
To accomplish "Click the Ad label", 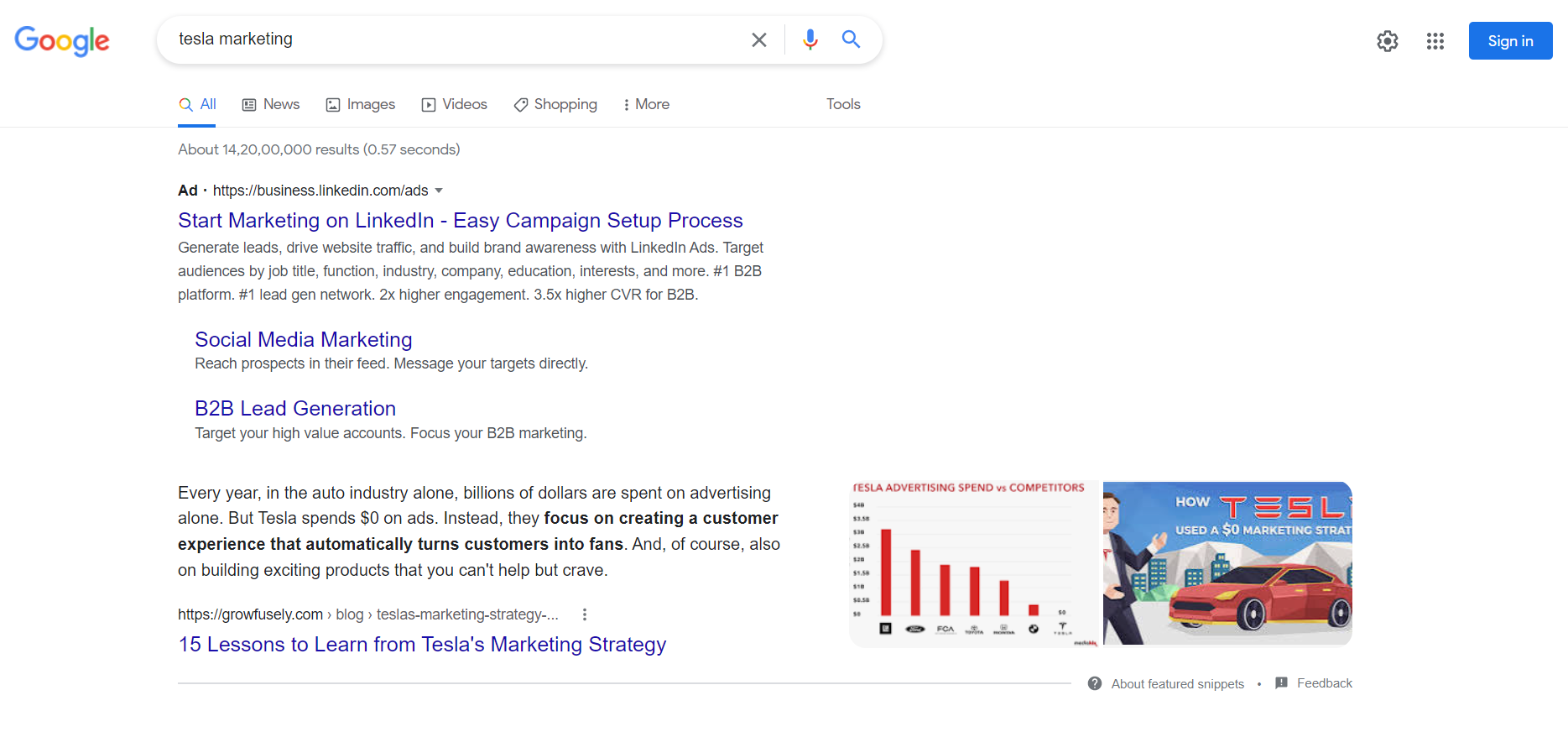I will (188, 191).
